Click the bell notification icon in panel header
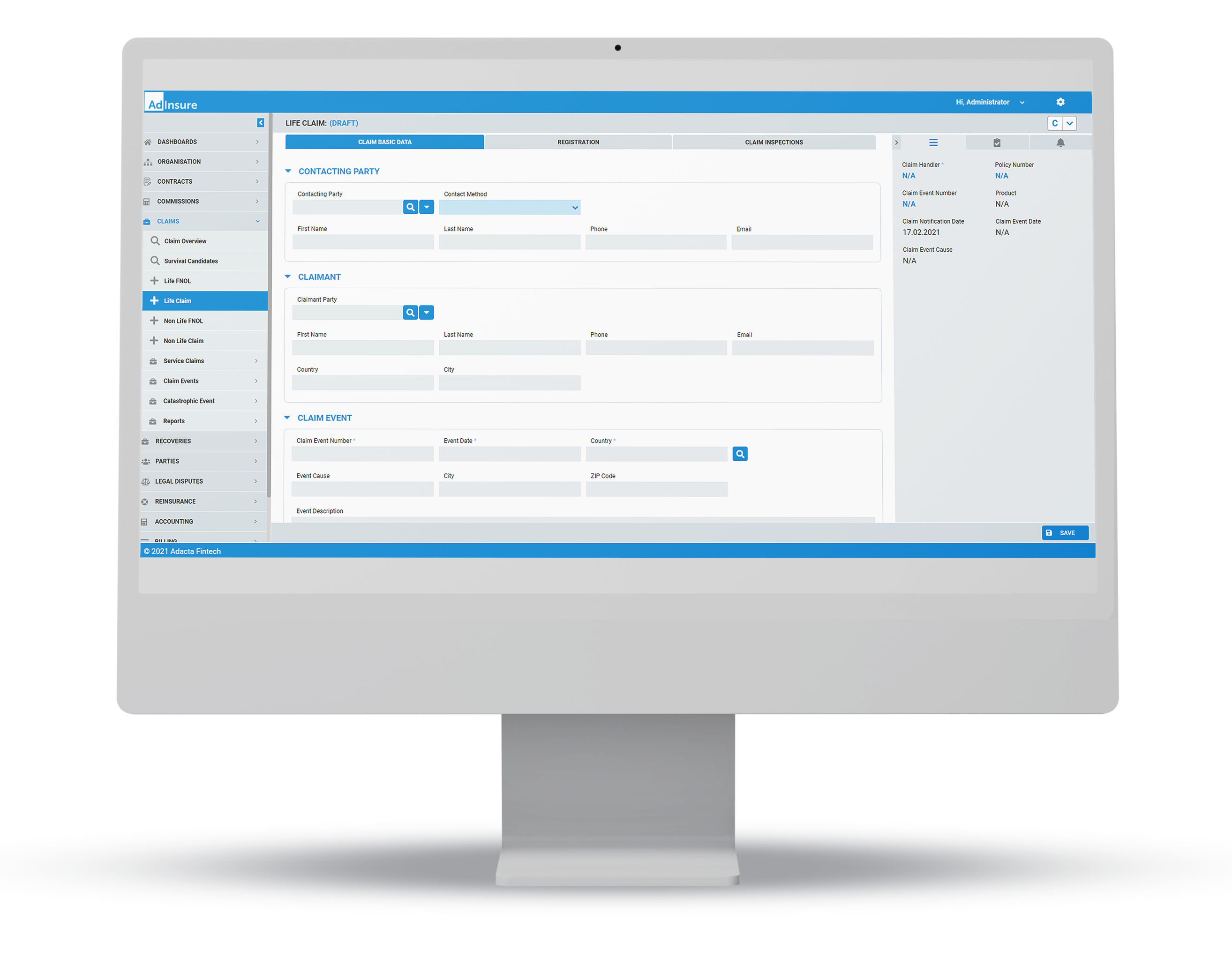 pyautogui.click(x=1058, y=142)
